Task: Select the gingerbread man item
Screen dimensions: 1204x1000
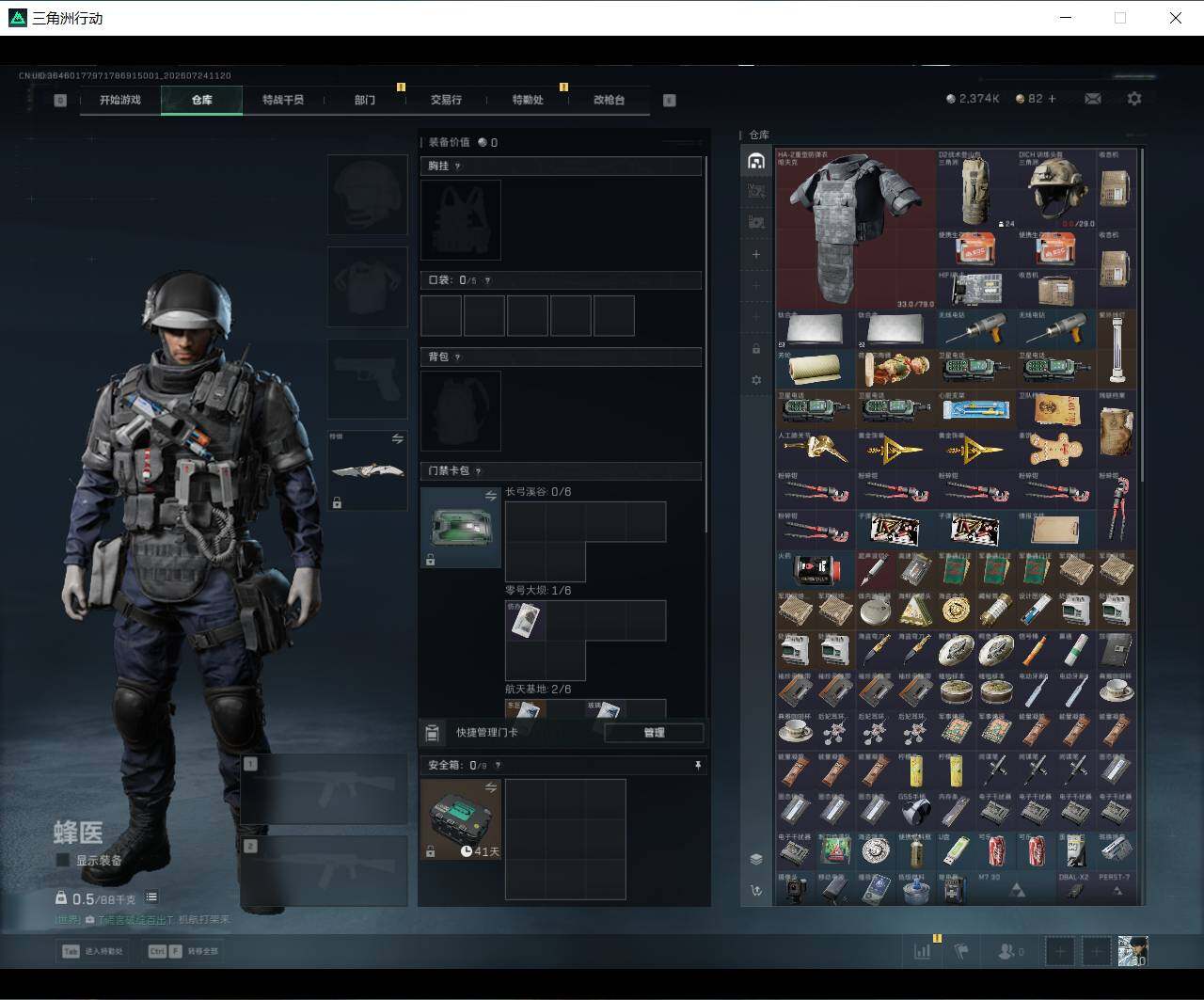Action: 1056,451
